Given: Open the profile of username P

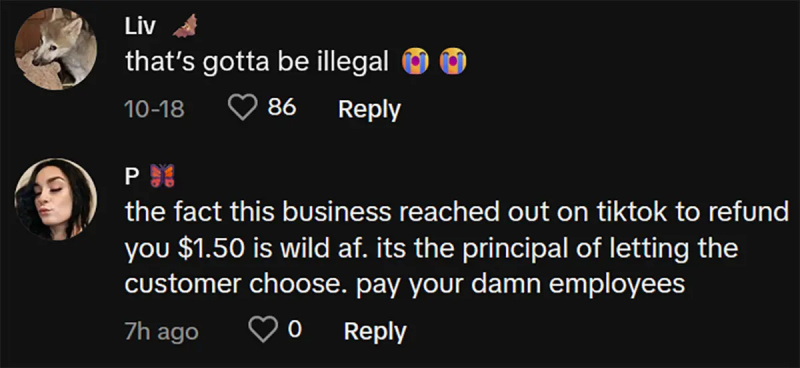Looking at the screenshot, I should pos(131,176).
